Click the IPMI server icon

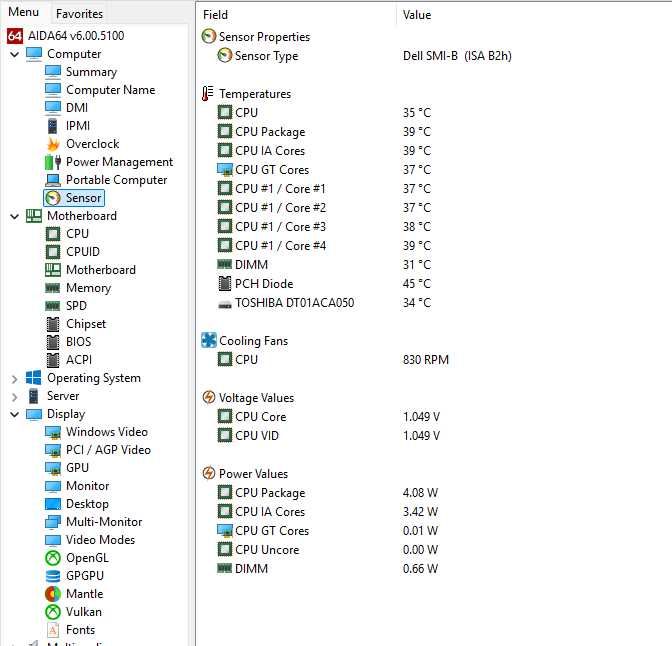tap(53, 126)
